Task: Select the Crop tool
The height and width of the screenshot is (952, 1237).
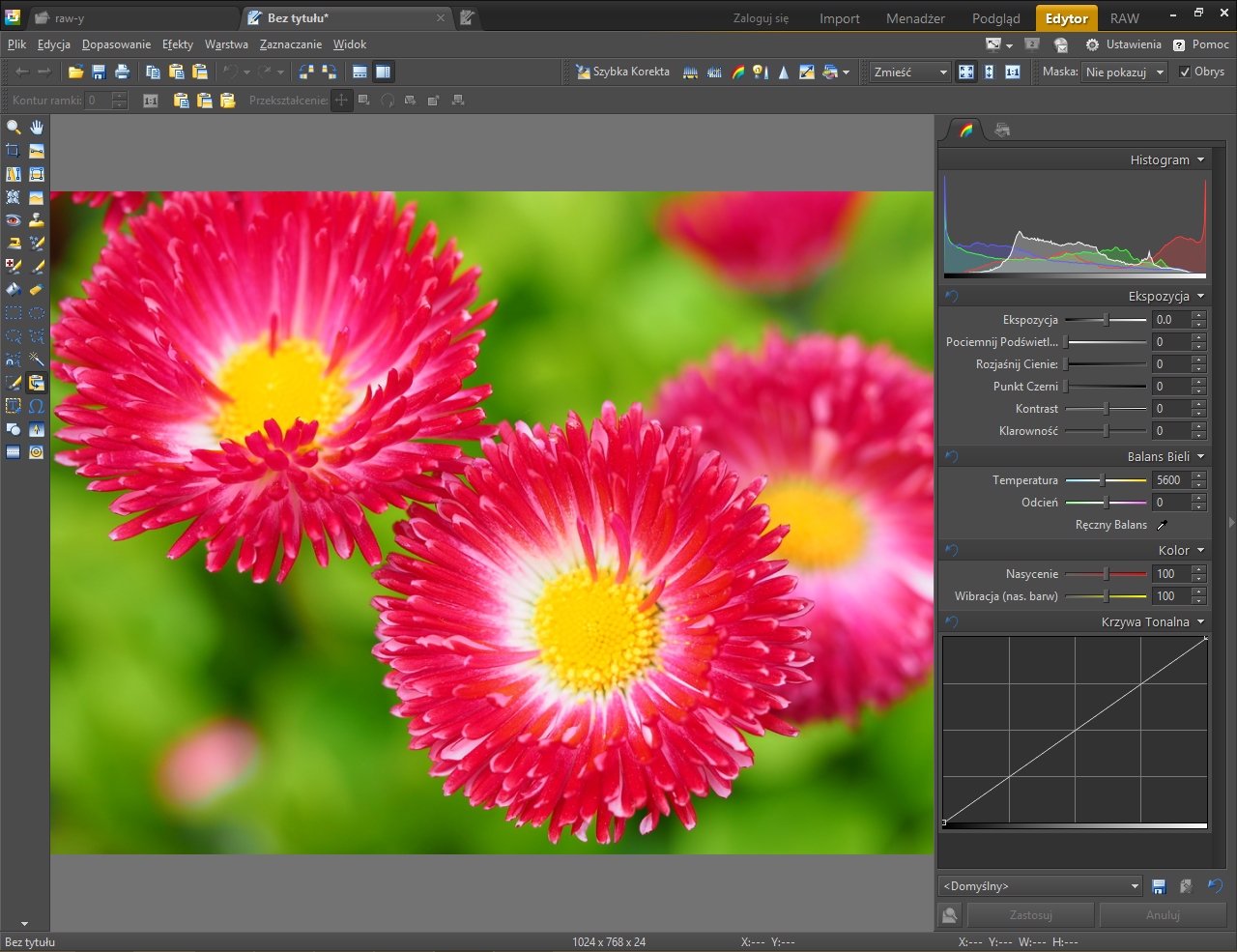Action: click(14, 151)
